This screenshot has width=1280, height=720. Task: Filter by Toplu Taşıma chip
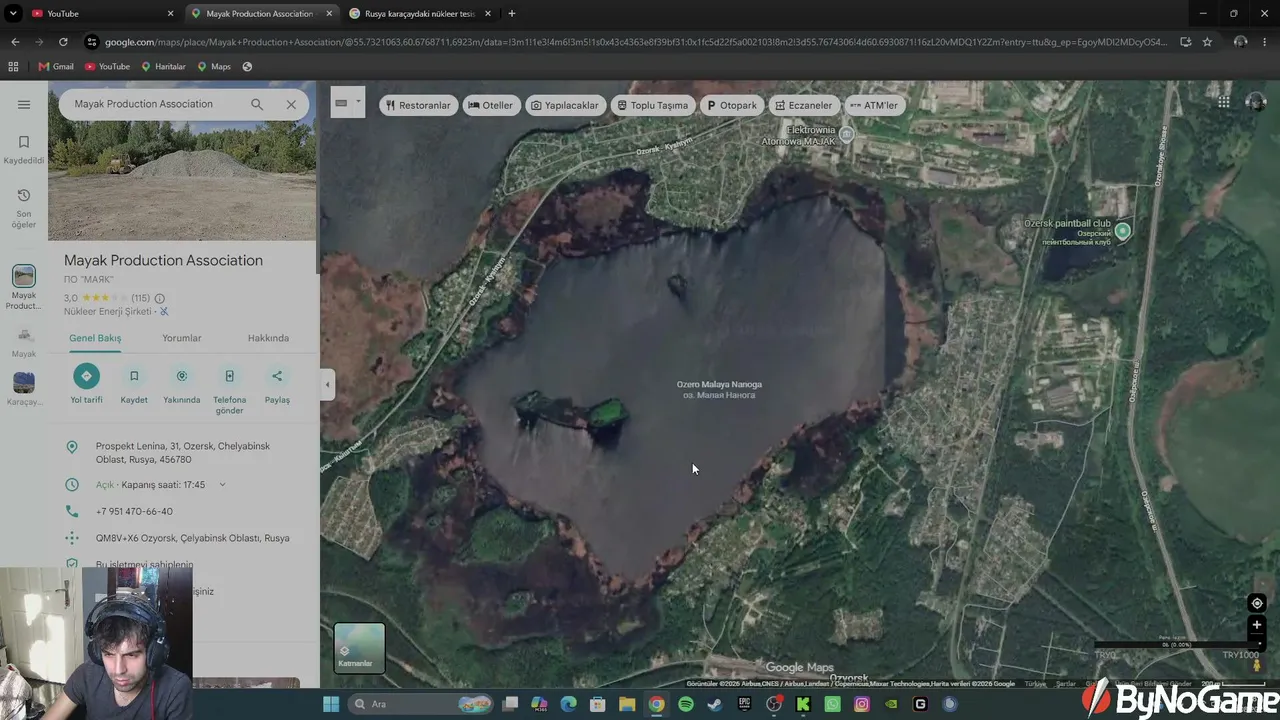[652, 105]
